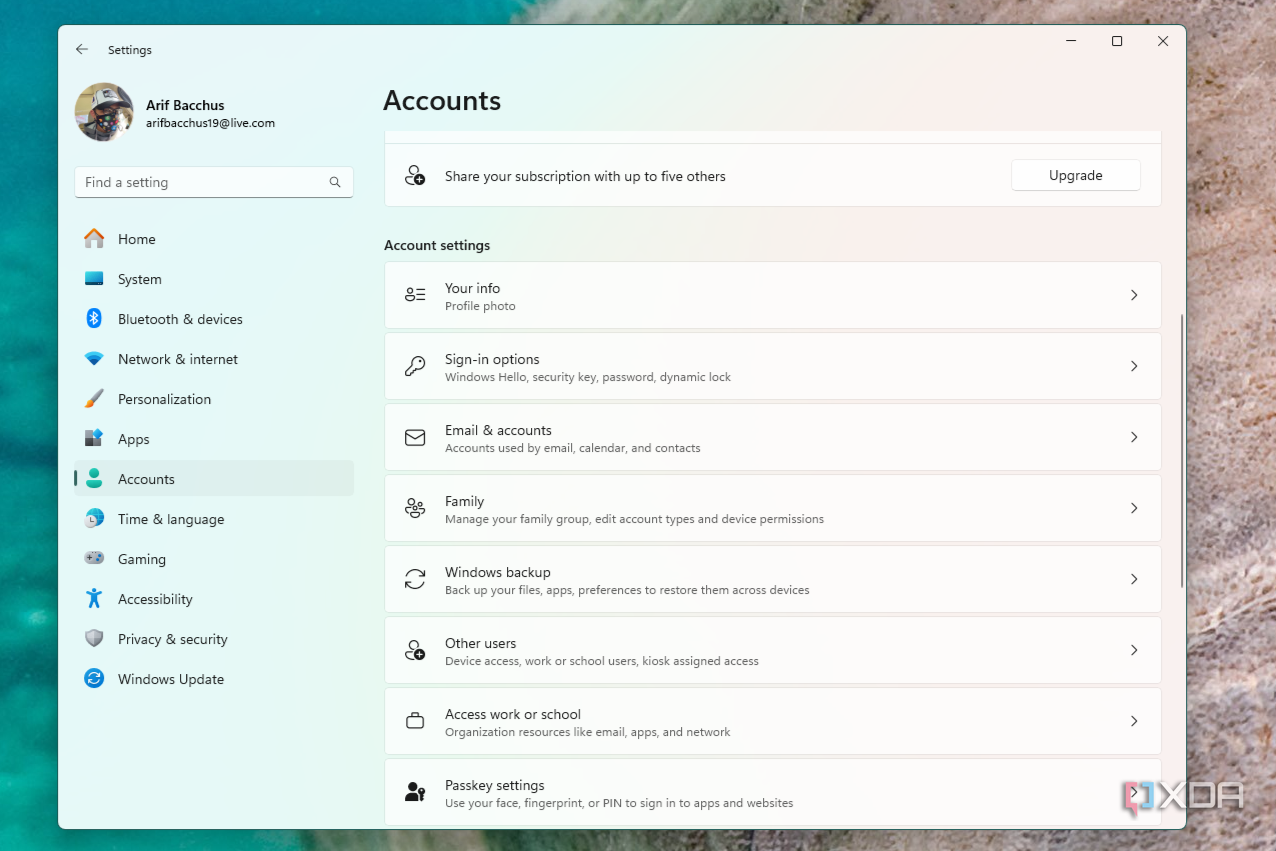Open Passkey settings via its chevron
1276x851 pixels.
(1133, 792)
